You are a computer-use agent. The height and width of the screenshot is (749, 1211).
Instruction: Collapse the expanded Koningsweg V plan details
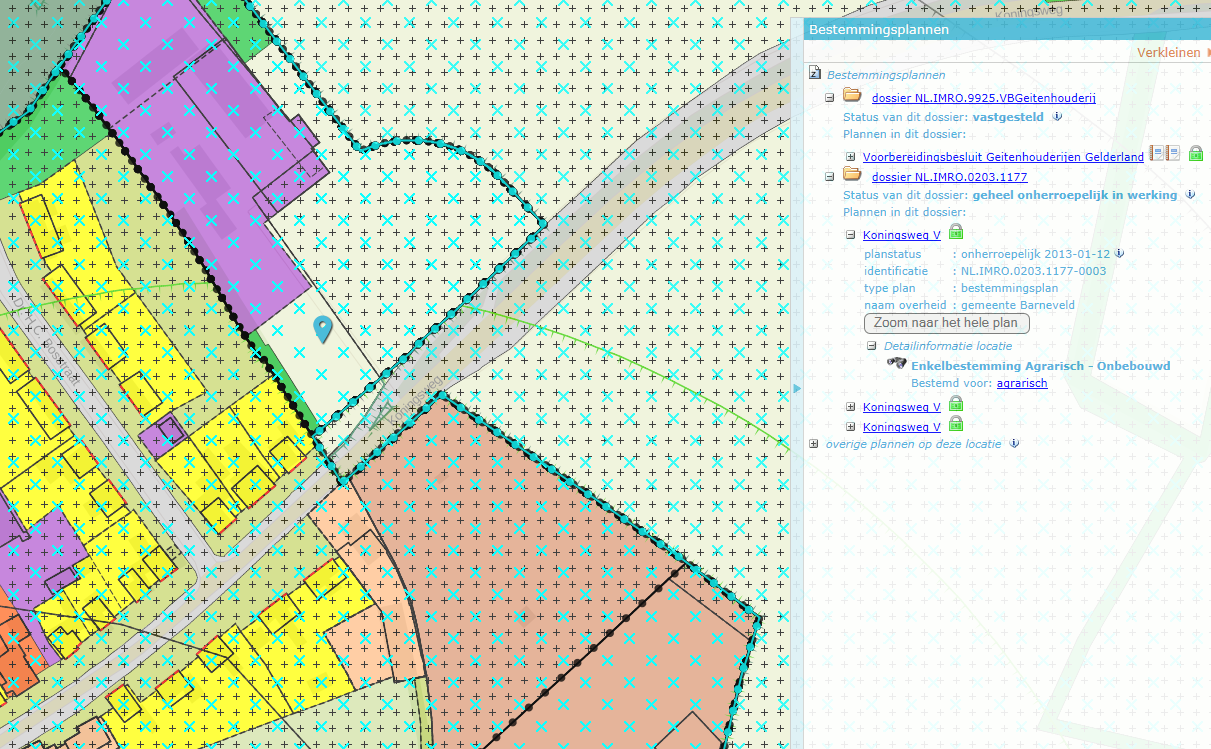click(850, 236)
